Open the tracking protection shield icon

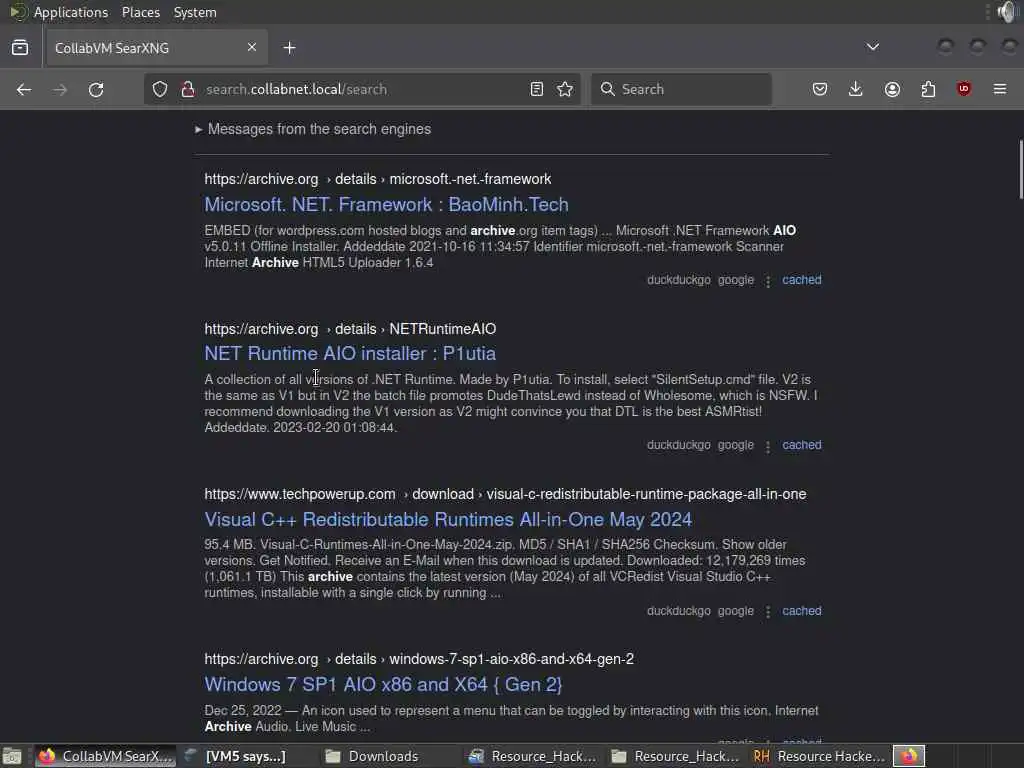point(160,89)
